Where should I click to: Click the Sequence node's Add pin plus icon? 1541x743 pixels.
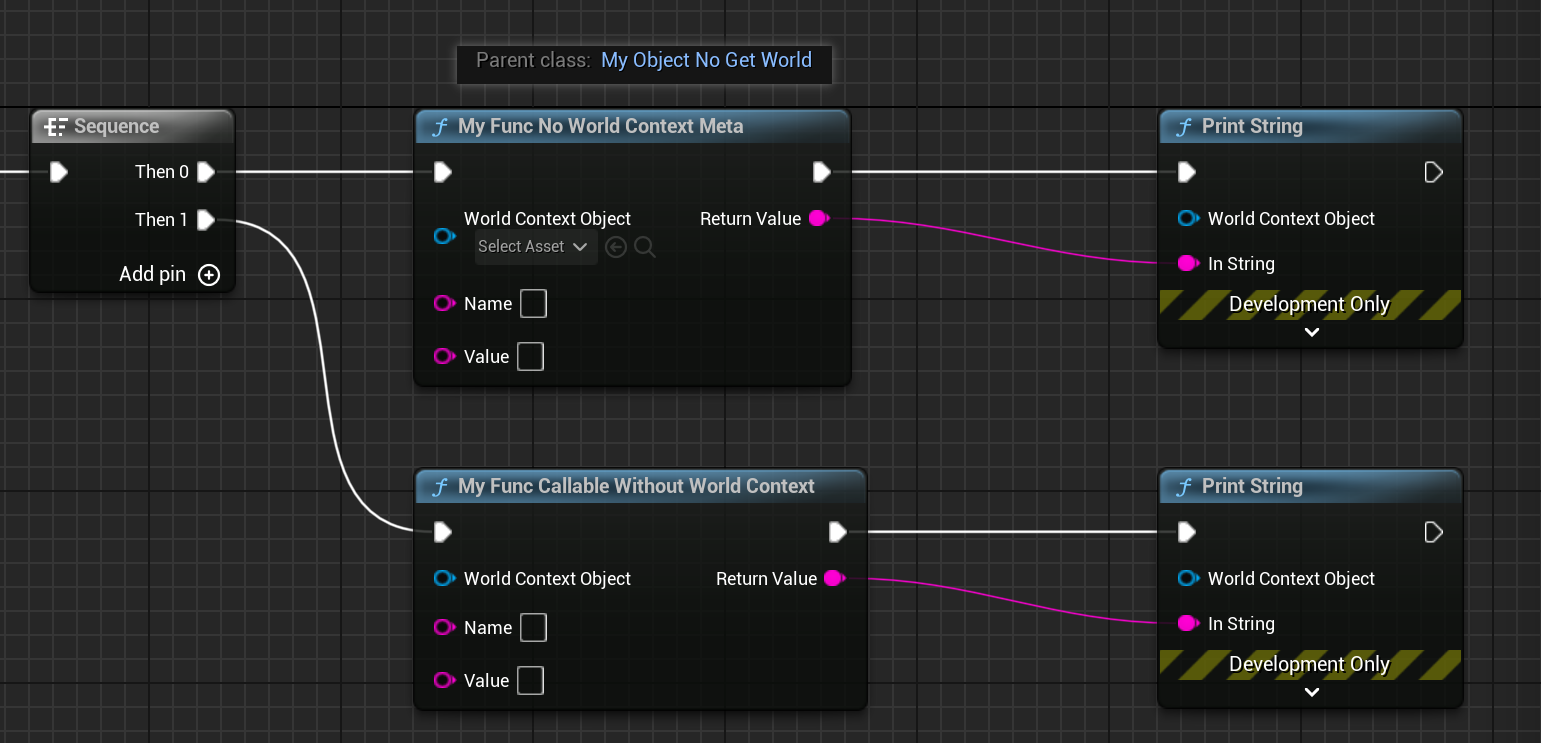pos(209,275)
